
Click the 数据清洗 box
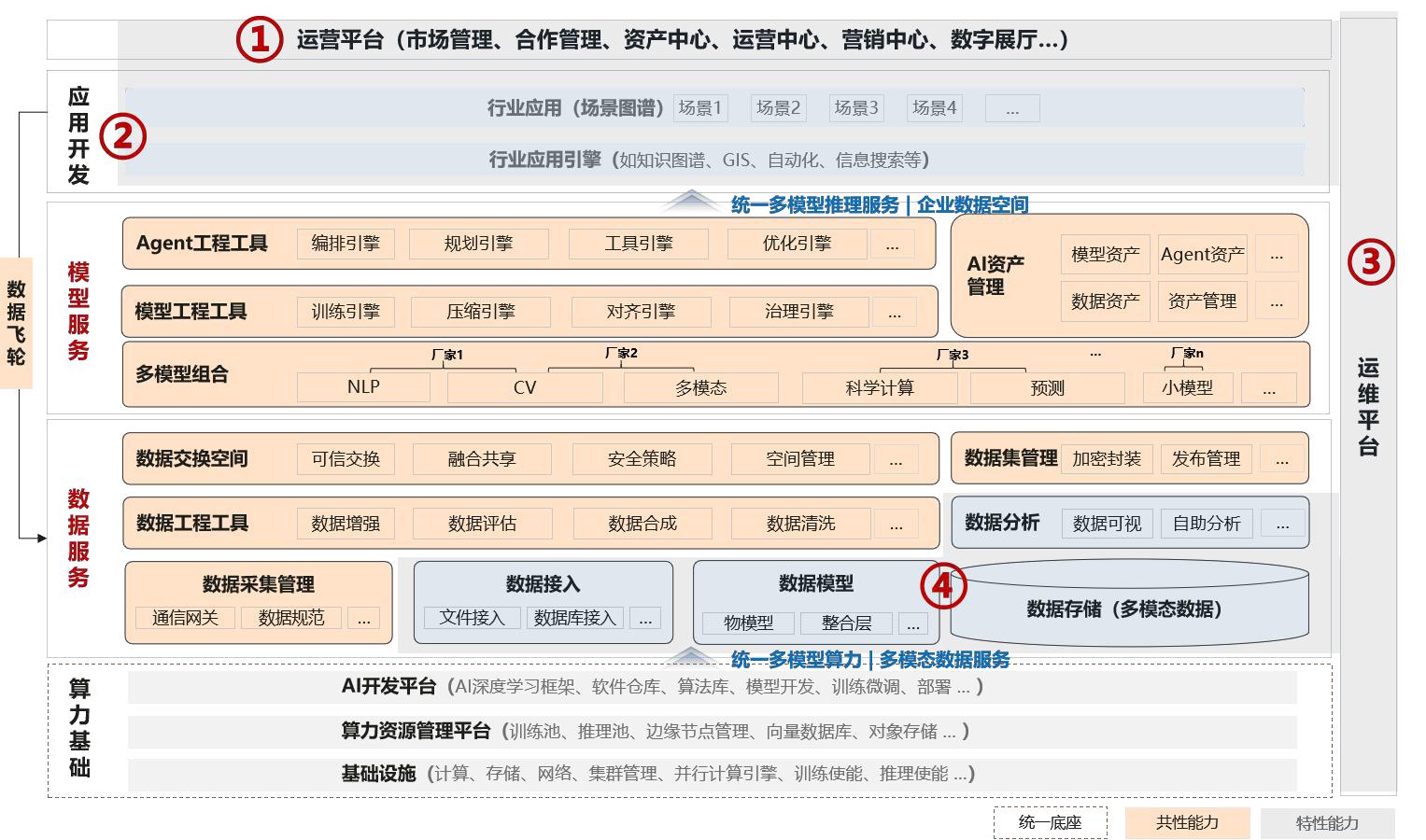[x=800, y=524]
